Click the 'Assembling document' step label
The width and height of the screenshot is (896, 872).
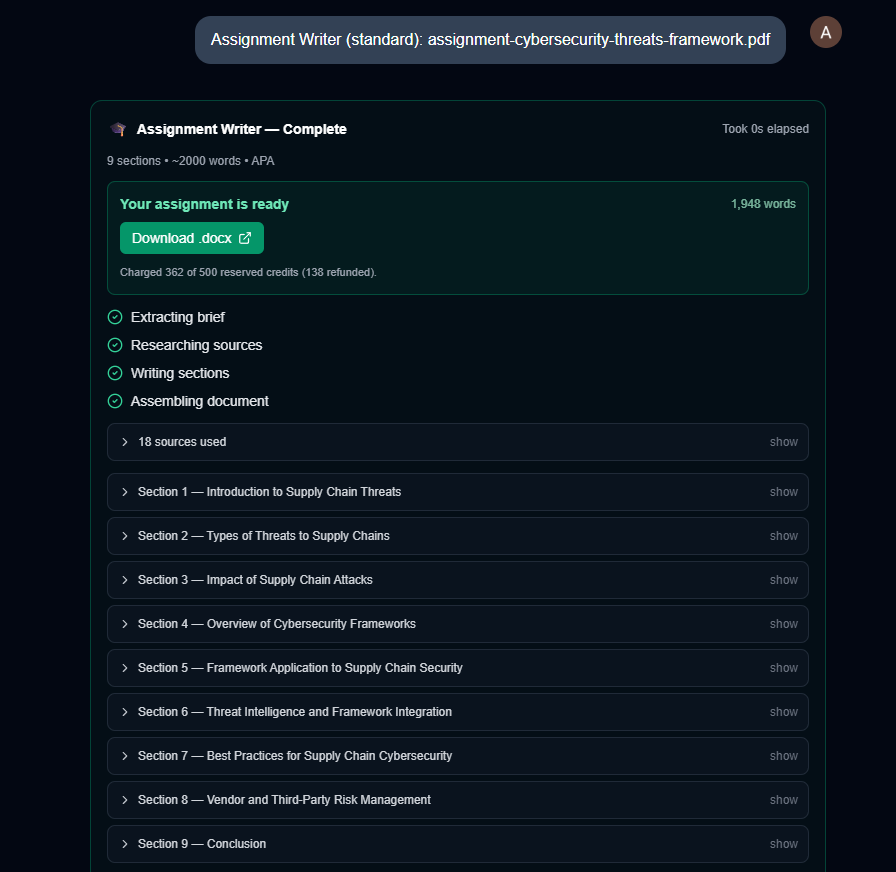199,401
